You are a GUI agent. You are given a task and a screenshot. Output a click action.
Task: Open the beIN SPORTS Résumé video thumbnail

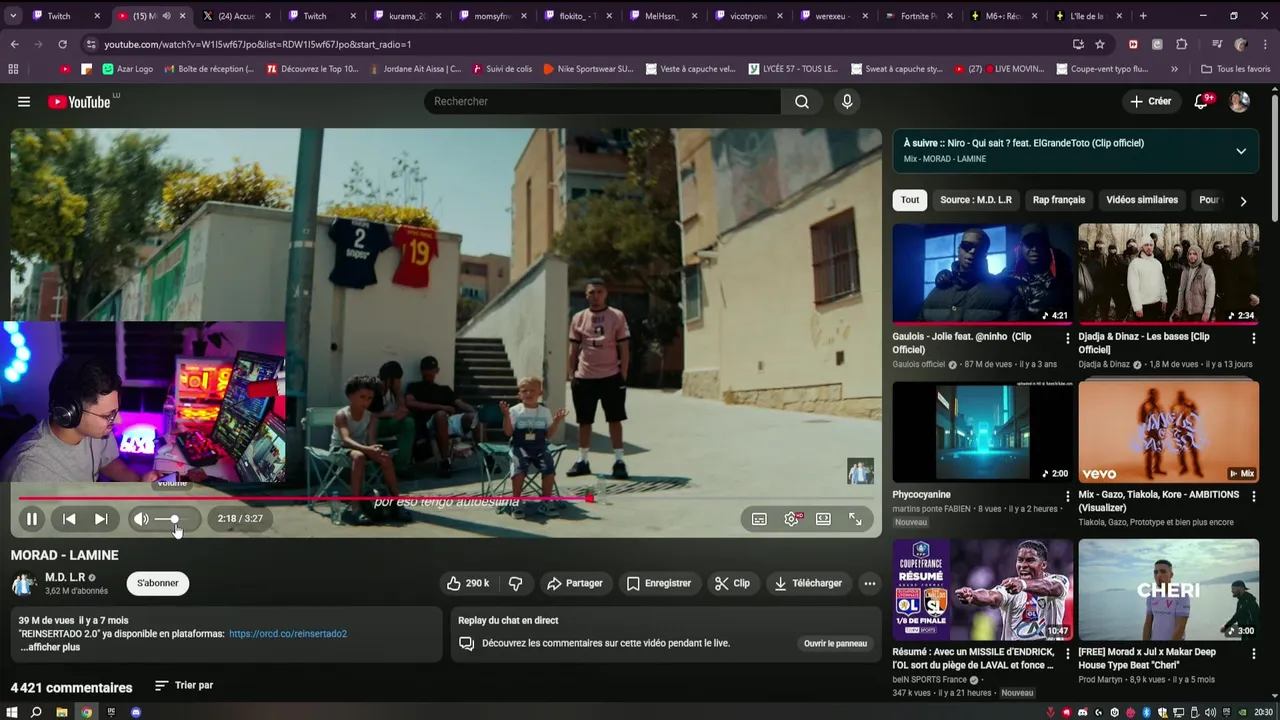pos(983,590)
